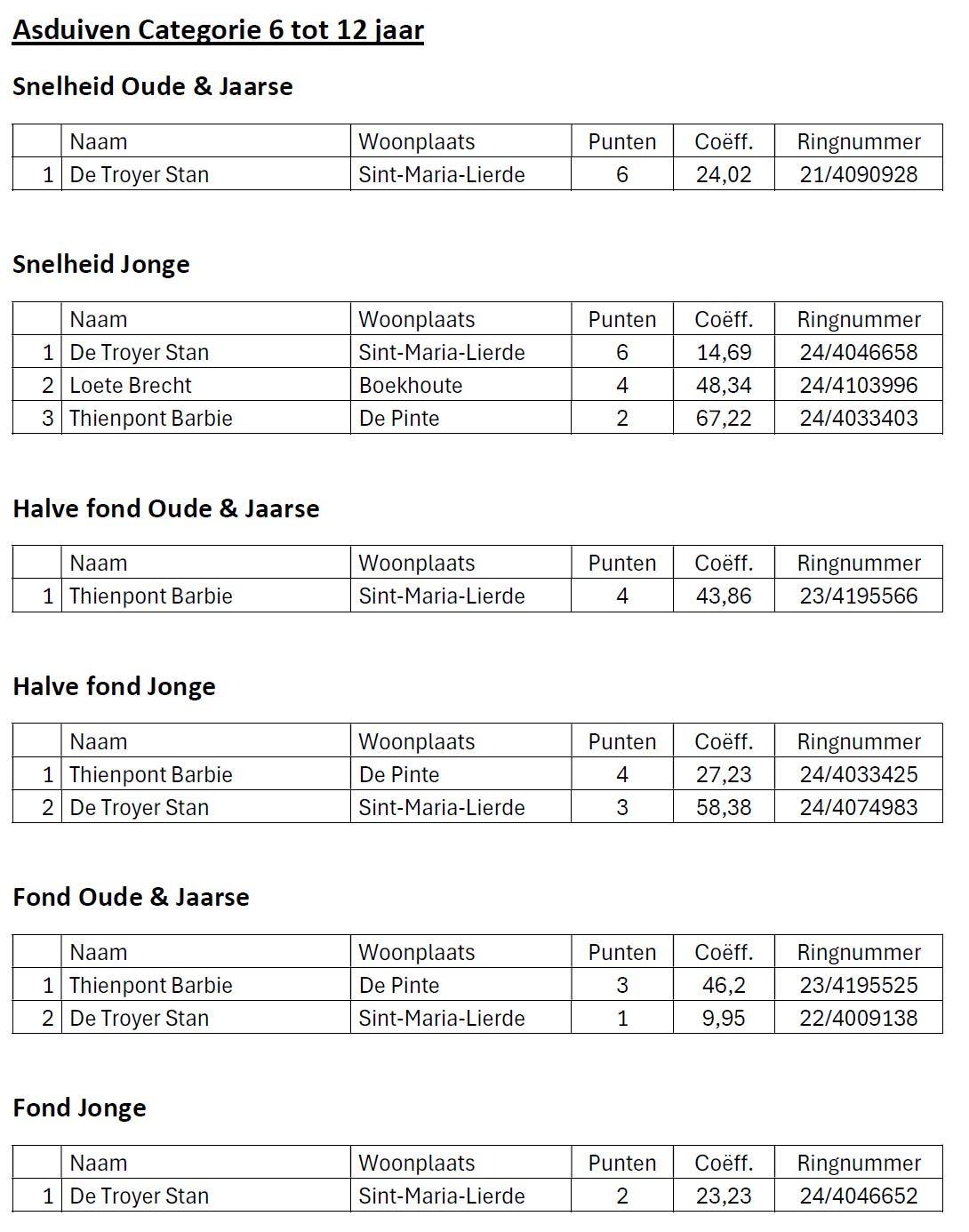Click ring number 22/4009138

[858, 1018]
